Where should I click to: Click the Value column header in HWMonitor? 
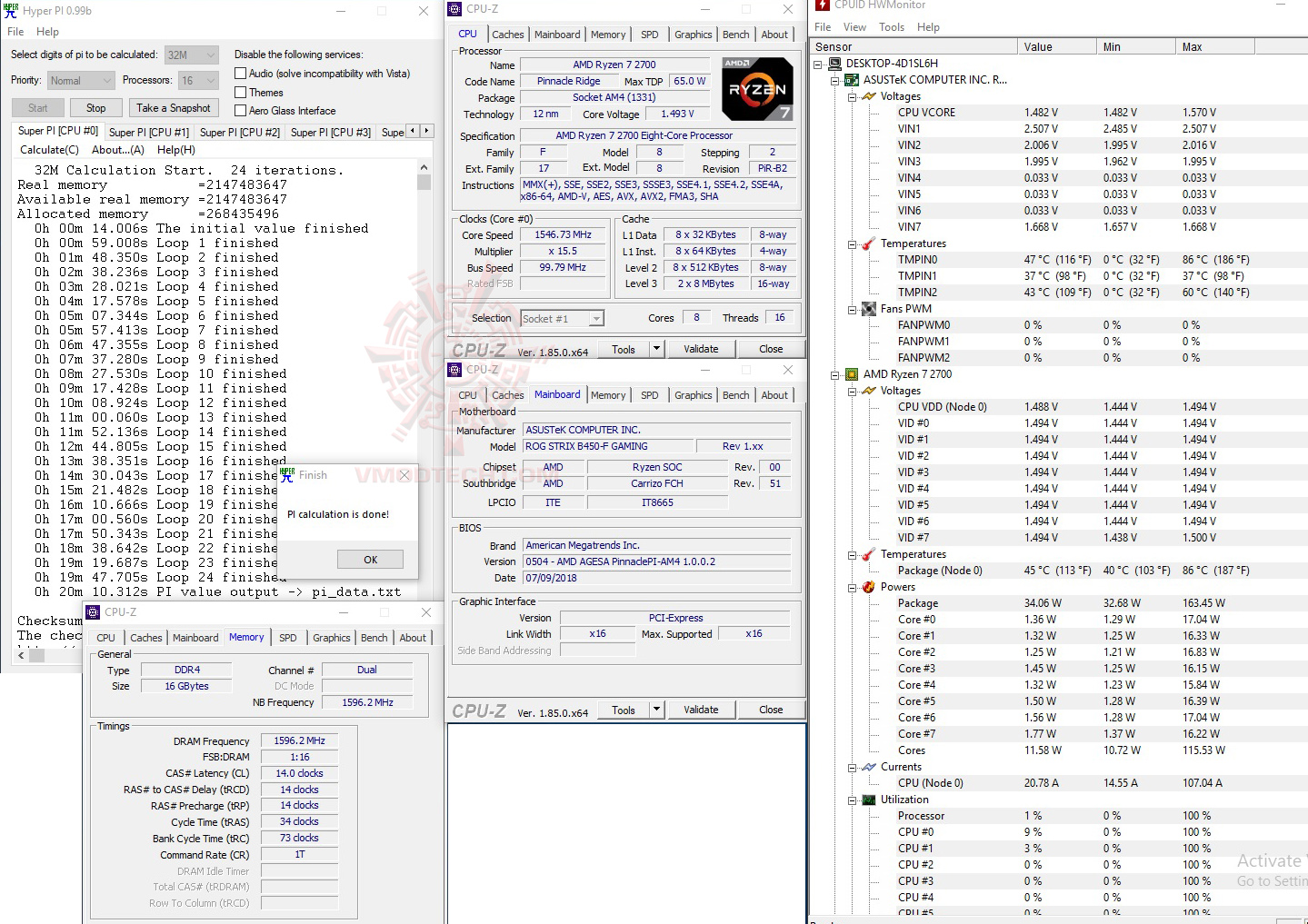click(x=1057, y=46)
